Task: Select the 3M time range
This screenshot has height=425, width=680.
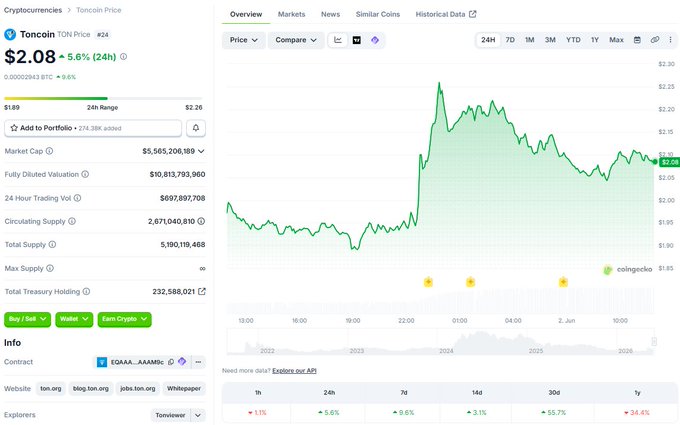Action: [550, 40]
